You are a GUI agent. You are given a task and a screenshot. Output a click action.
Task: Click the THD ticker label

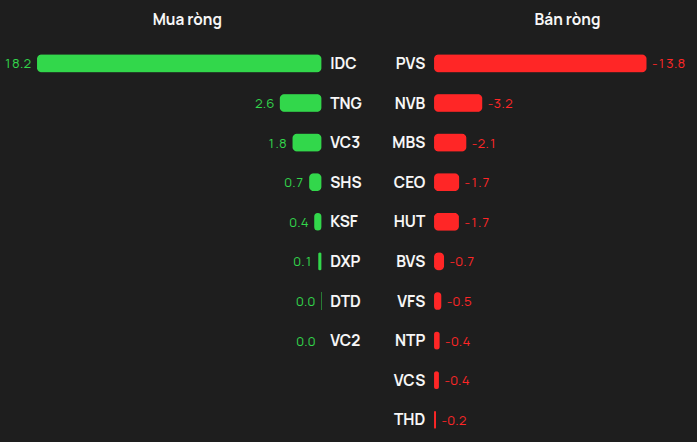tap(409, 419)
